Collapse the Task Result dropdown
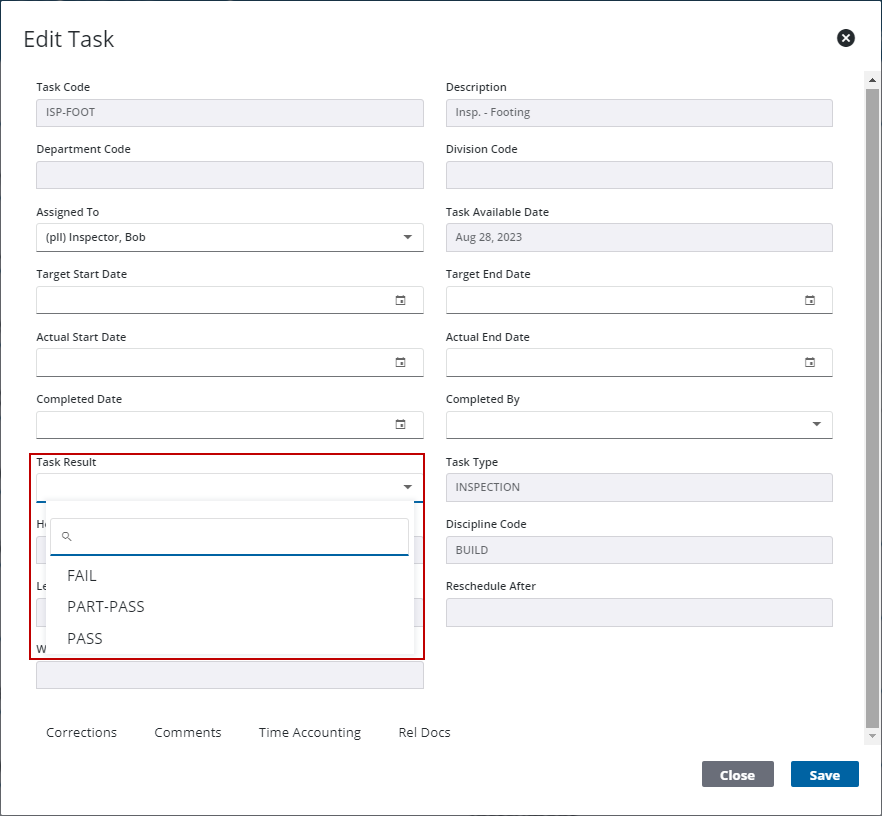This screenshot has height=816, width=882. (407, 486)
